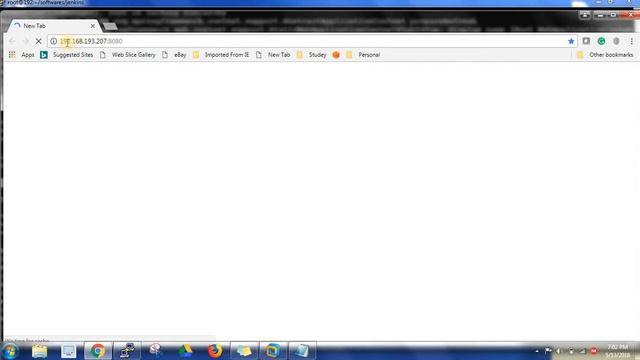
Task: Stop loading the page
Action: (x=38, y=41)
